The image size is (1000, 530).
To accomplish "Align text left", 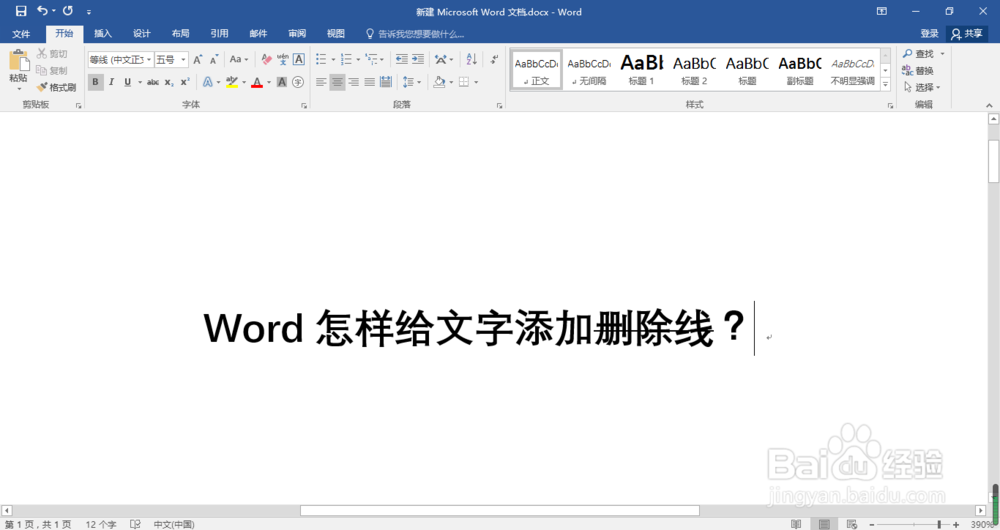I will 321,82.
